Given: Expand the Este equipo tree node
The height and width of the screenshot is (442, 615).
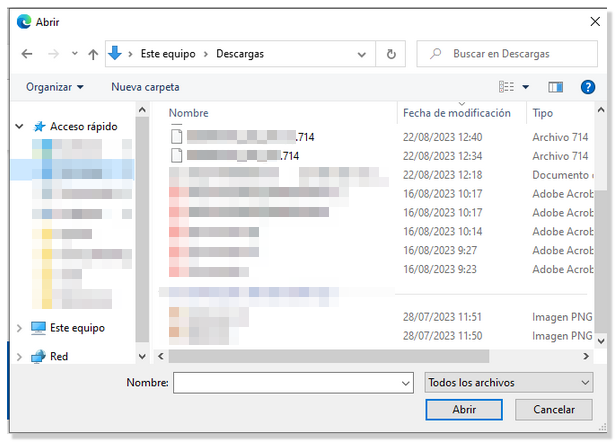Looking at the screenshot, I should [x=20, y=328].
